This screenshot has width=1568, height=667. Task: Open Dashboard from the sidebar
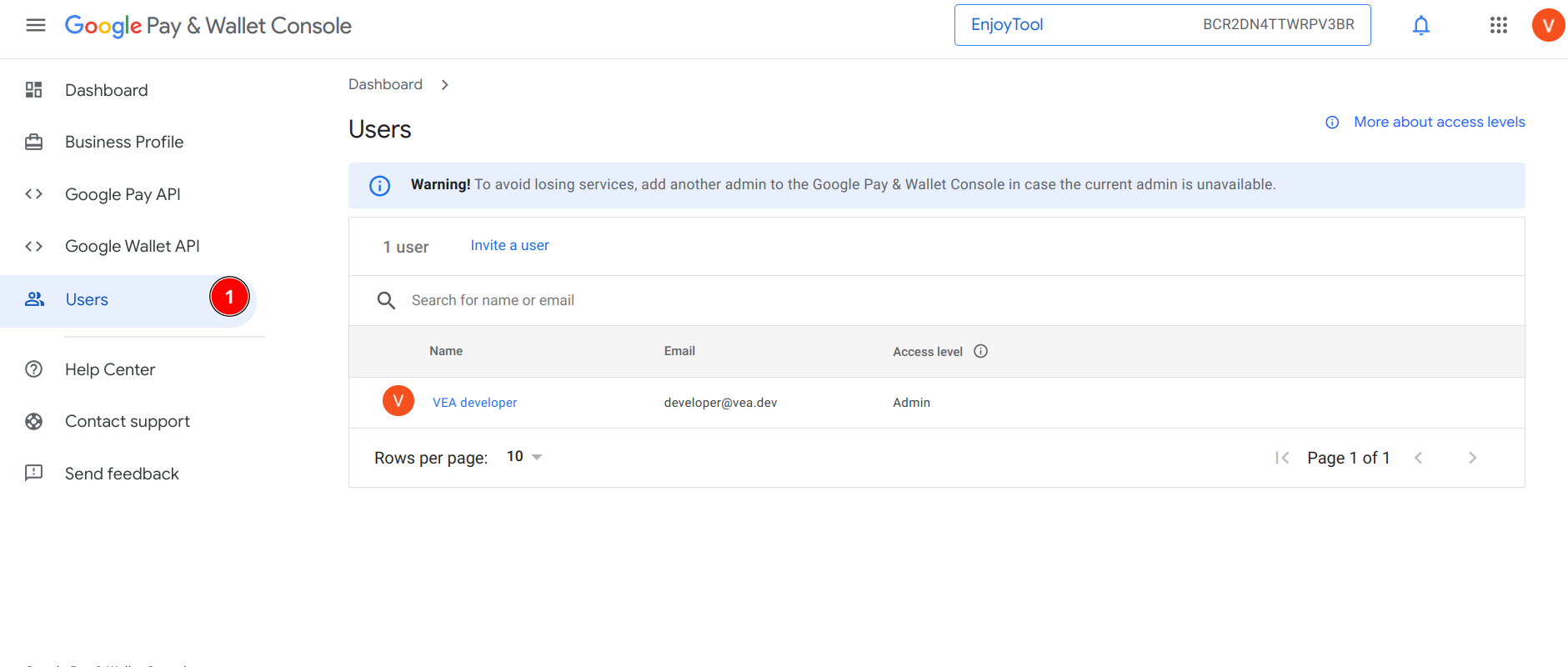(107, 90)
